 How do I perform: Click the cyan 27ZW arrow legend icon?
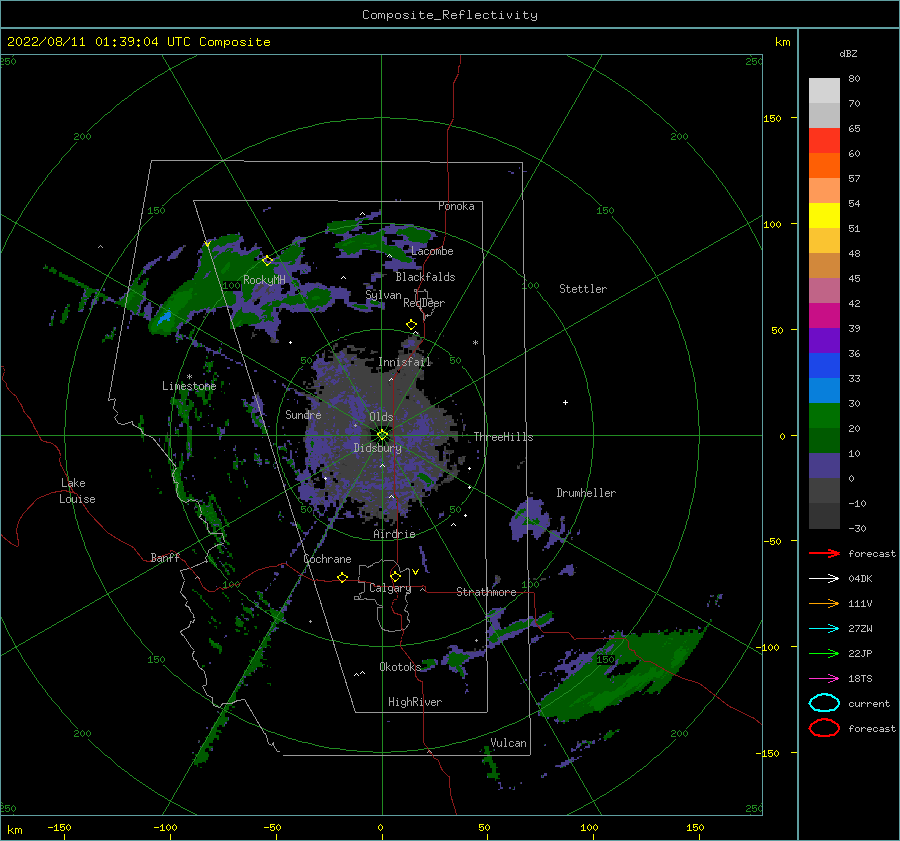coord(824,629)
